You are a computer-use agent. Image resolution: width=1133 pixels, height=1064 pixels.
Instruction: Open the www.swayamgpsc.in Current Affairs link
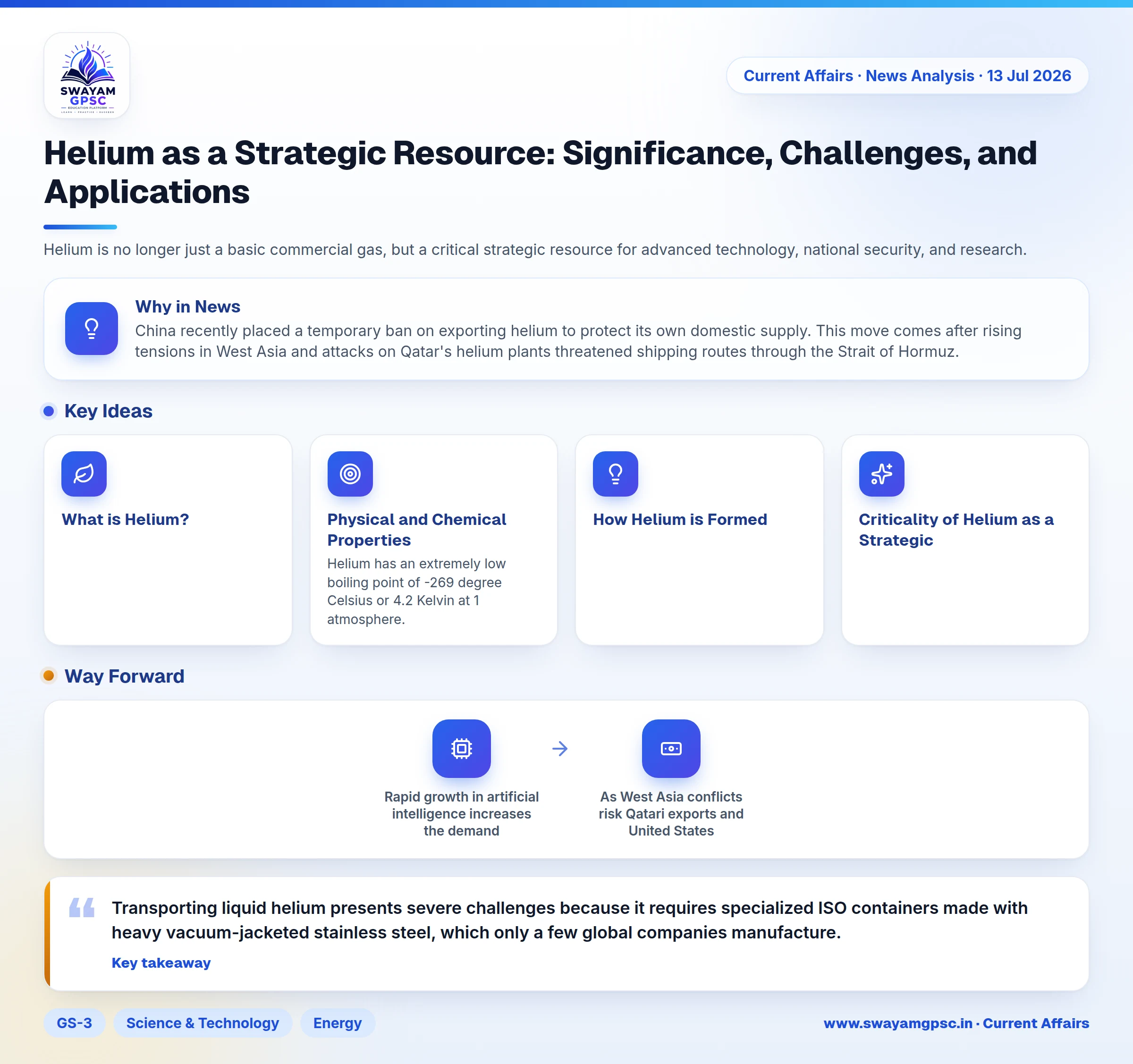(956, 1023)
